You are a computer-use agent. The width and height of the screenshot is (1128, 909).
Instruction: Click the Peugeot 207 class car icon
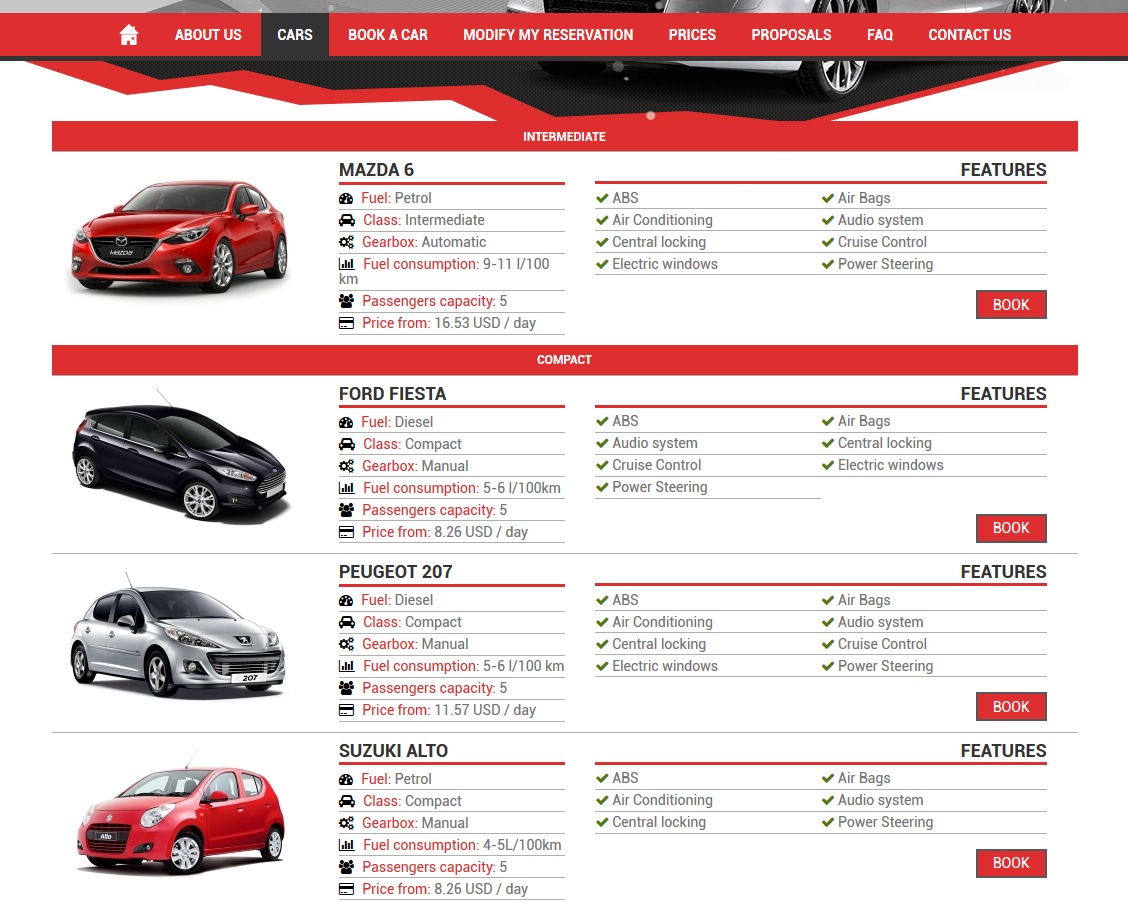pyautogui.click(x=347, y=622)
